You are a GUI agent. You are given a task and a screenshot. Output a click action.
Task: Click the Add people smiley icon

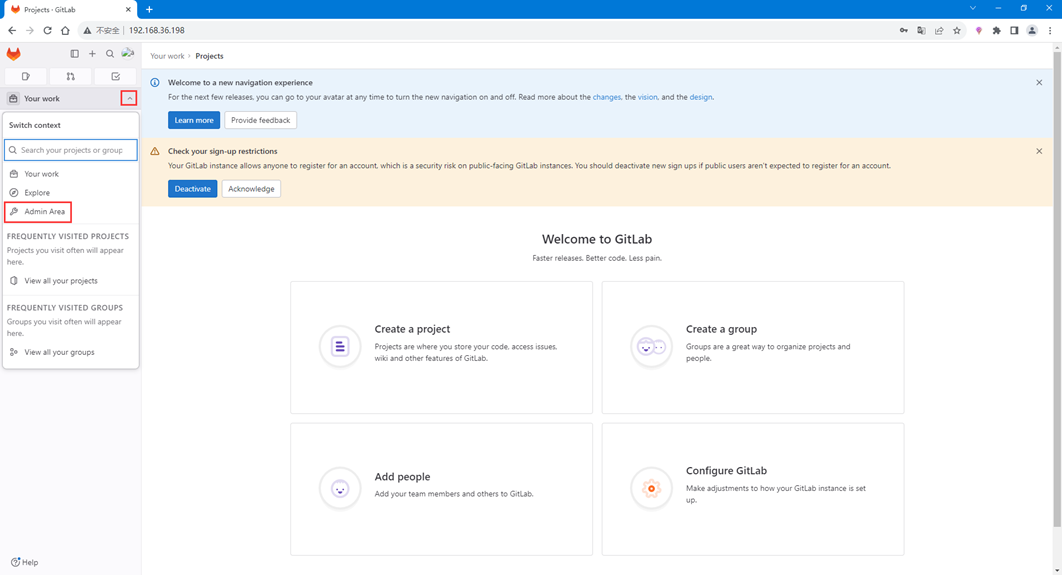pyautogui.click(x=340, y=488)
